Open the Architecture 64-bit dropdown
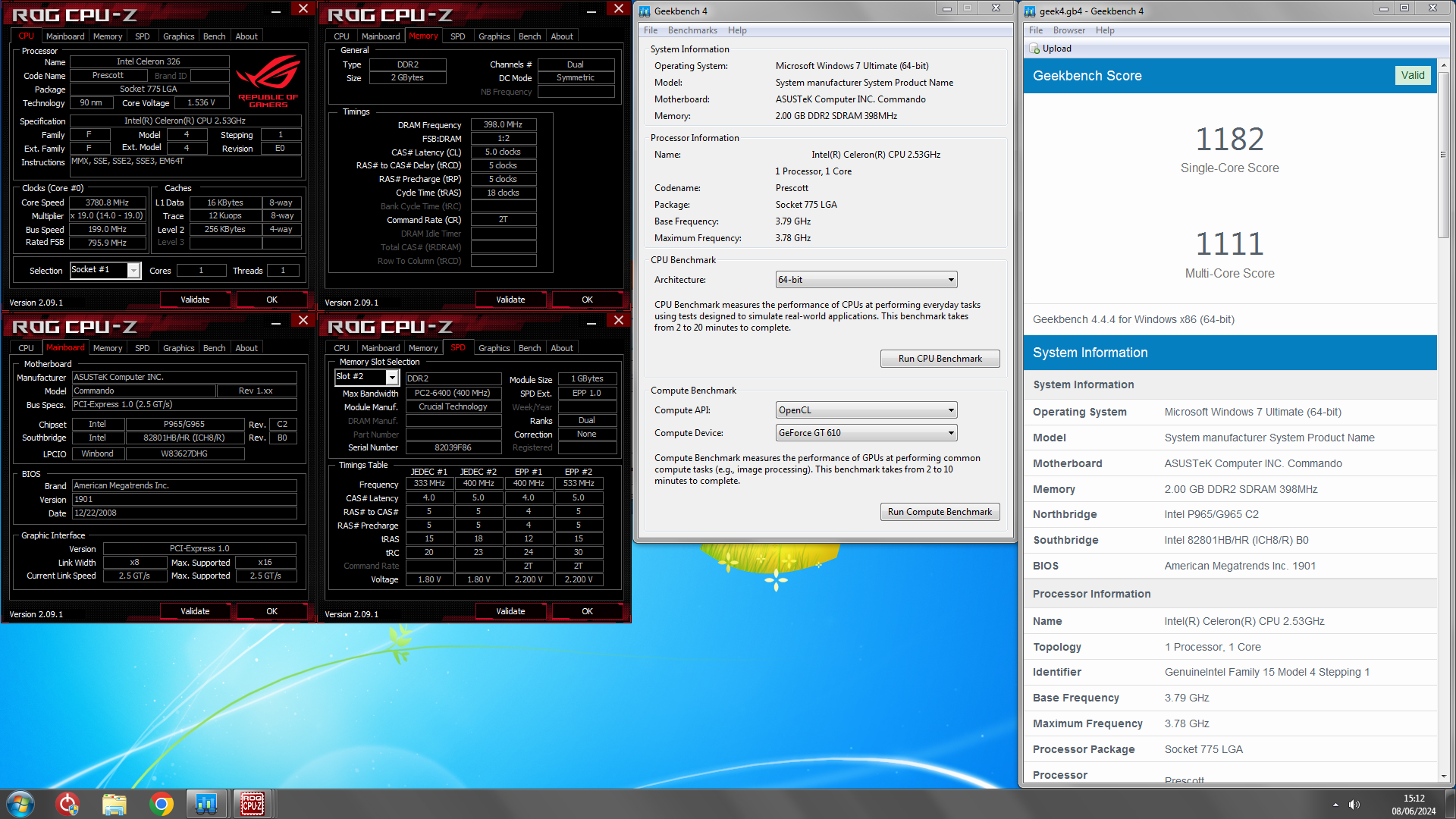 click(x=866, y=280)
